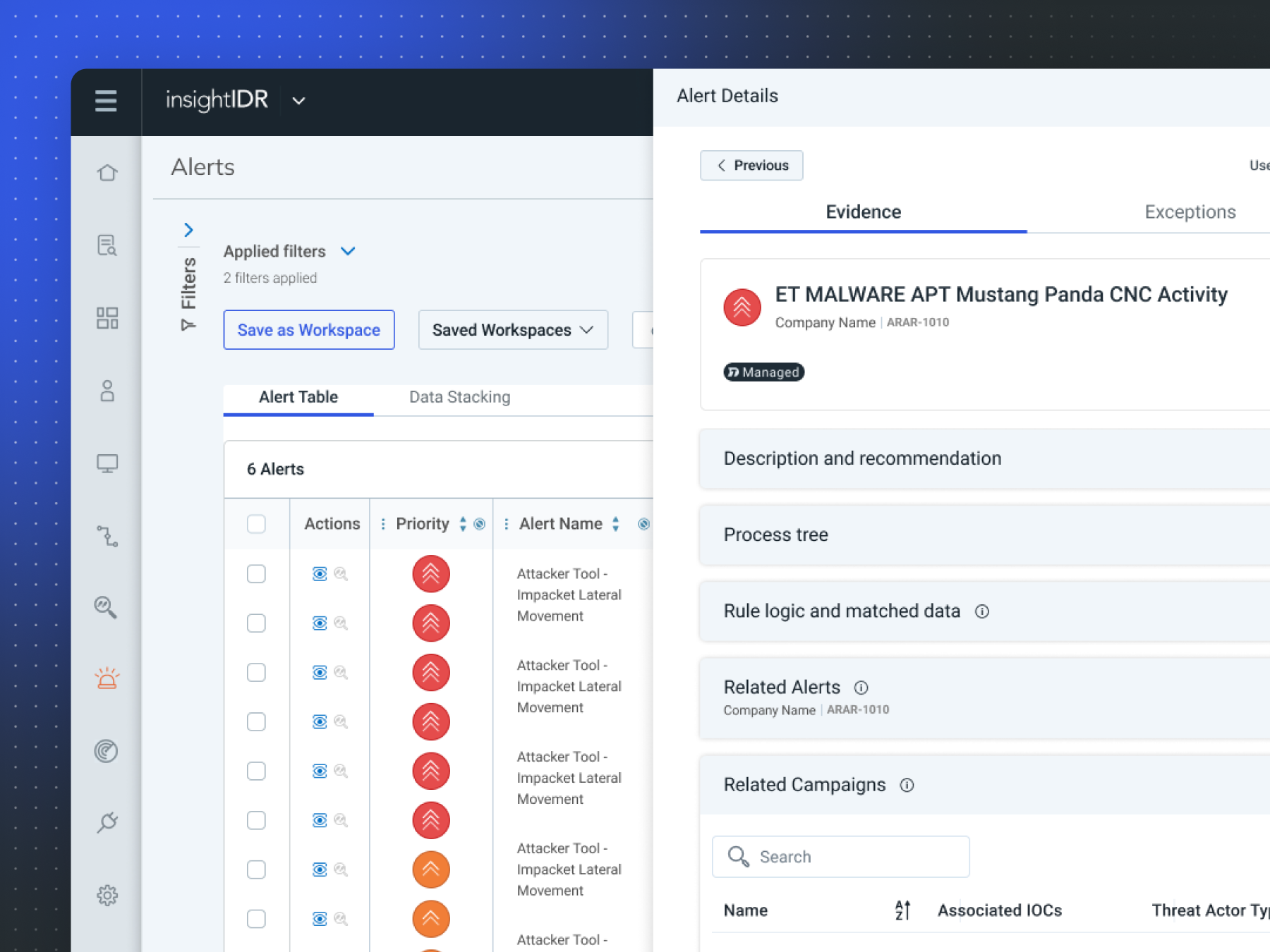Open Saved Workspaces dropdown
This screenshot has width=1270, height=952.
tap(513, 330)
